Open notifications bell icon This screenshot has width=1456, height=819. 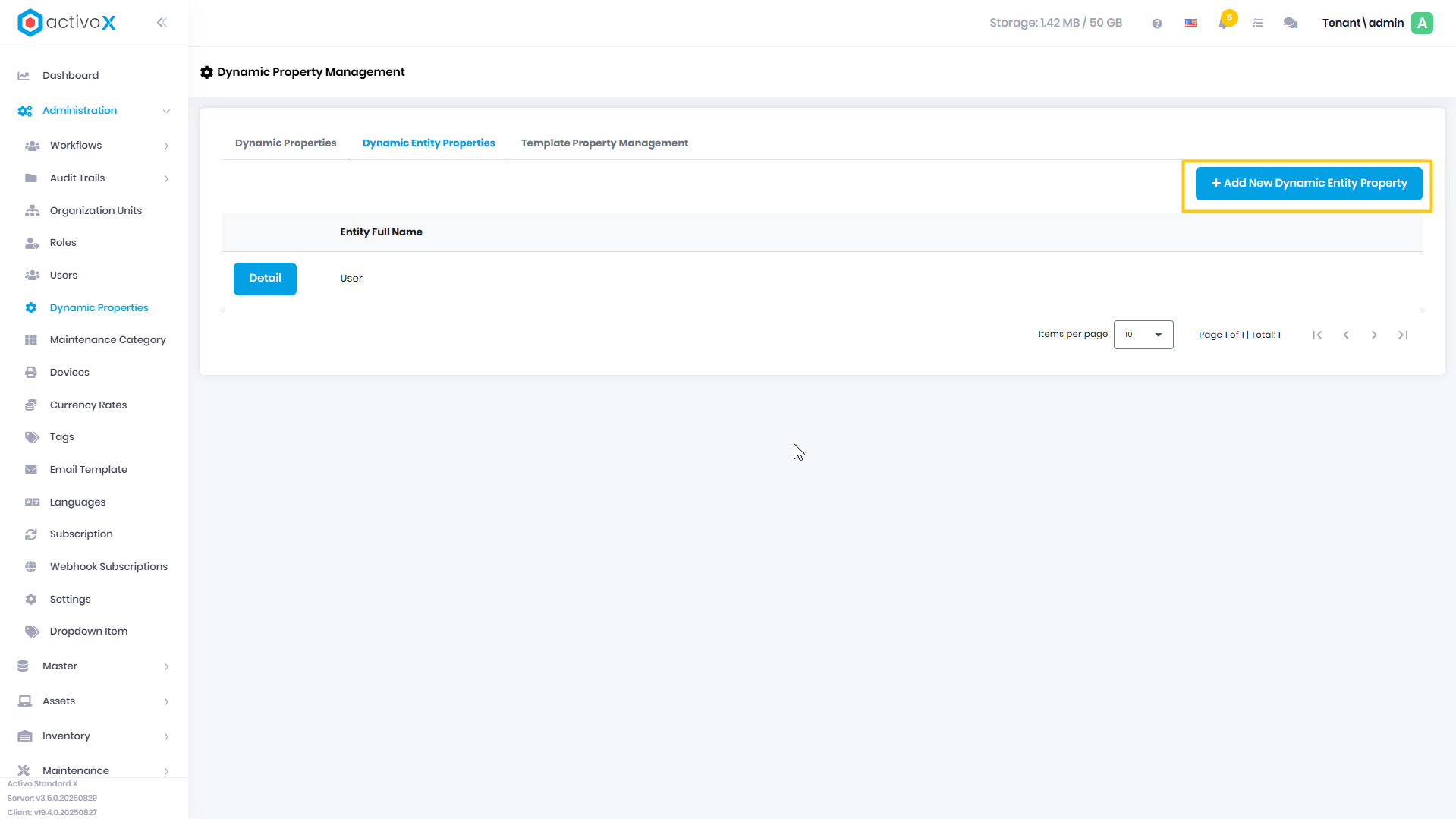tap(1223, 23)
